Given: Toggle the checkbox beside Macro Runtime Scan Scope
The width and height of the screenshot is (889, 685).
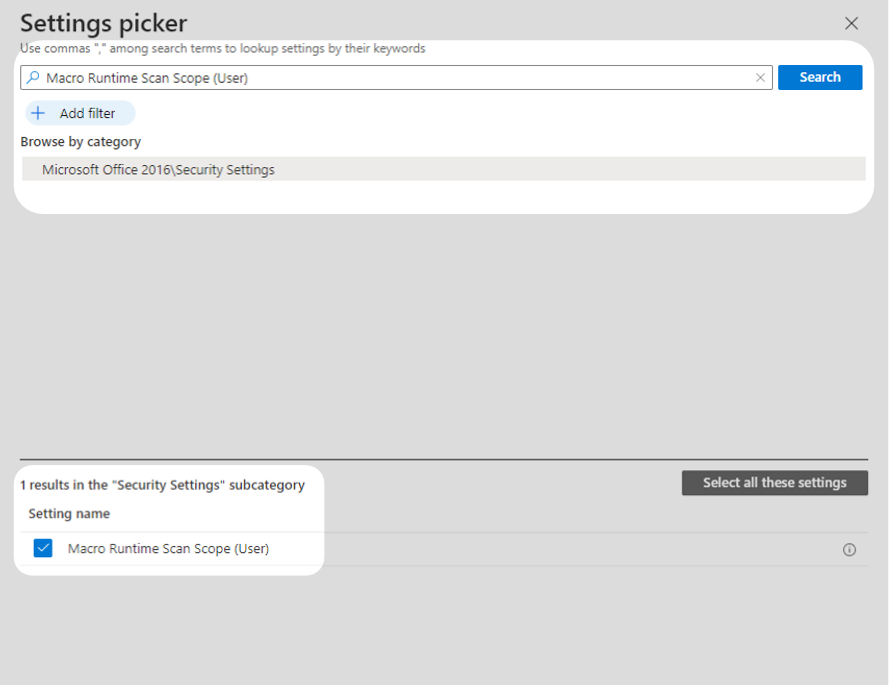Looking at the screenshot, I should pos(42,548).
